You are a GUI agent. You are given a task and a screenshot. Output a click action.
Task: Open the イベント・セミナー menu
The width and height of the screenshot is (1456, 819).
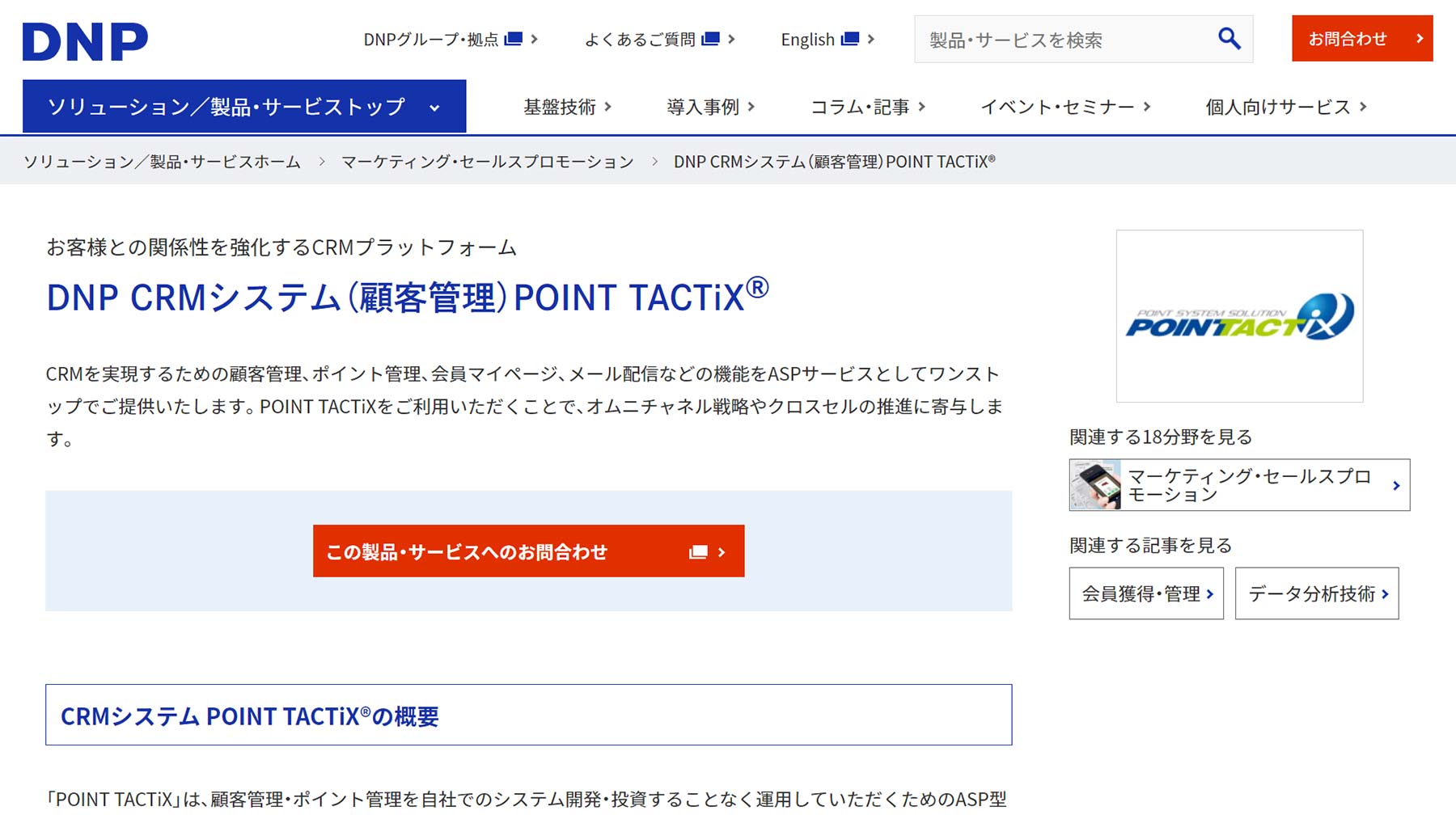(x=1065, y=107)
